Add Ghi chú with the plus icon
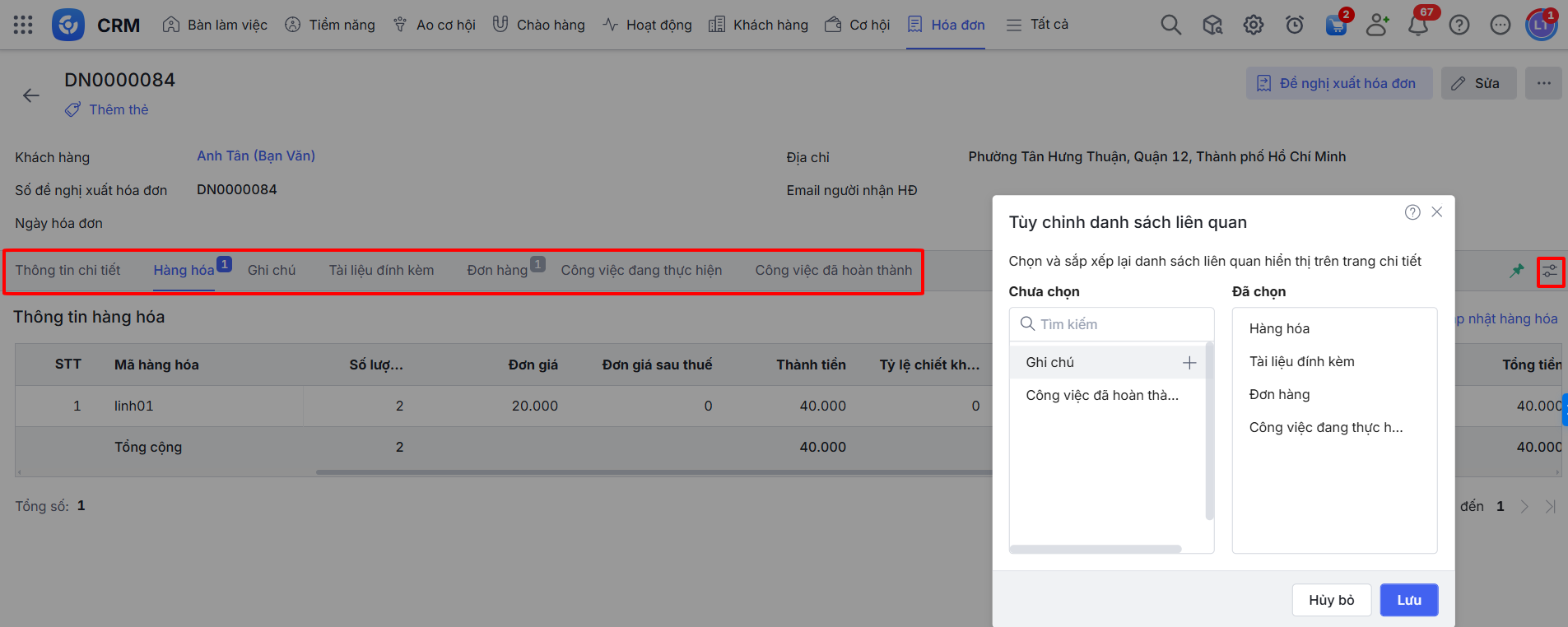Viewport: 1568px width, 627px height. pyautogui.click(x=1189, y=363)
